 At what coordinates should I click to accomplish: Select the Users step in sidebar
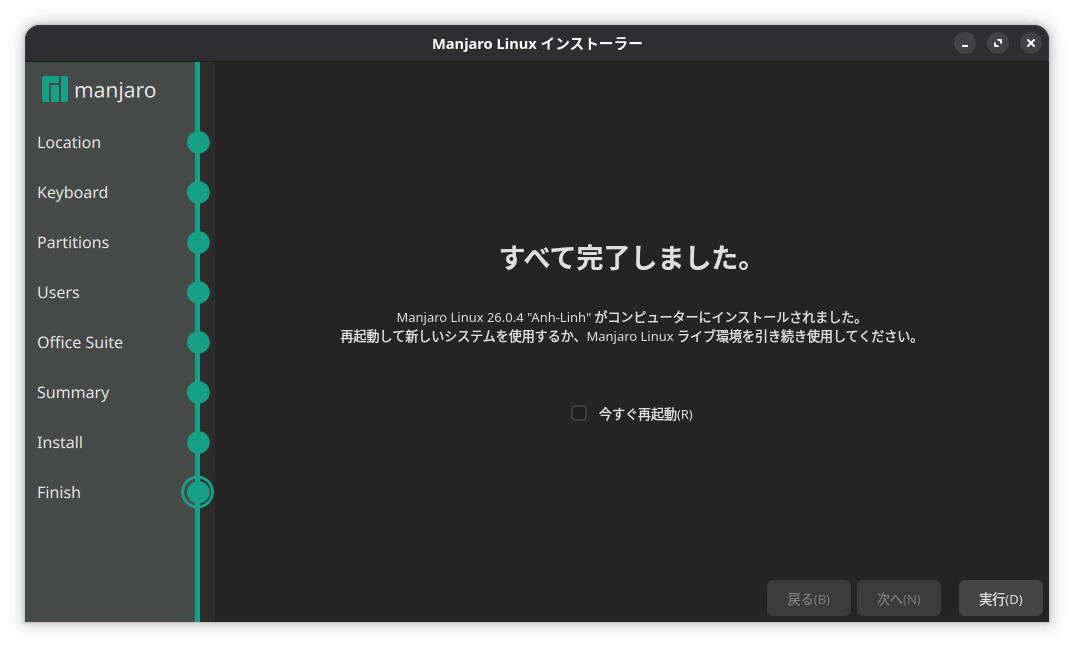[58, 292]
